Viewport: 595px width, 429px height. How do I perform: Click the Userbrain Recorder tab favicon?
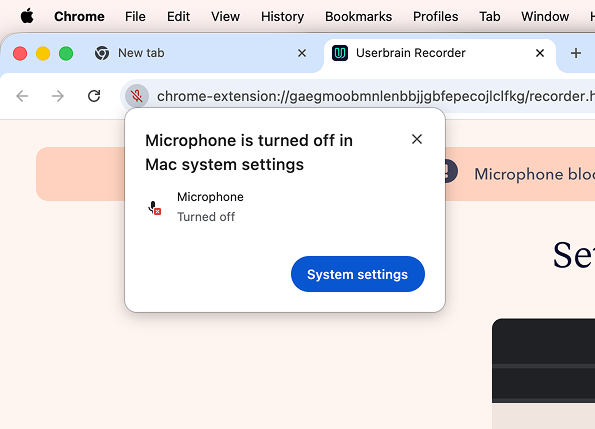pos(340,53)
